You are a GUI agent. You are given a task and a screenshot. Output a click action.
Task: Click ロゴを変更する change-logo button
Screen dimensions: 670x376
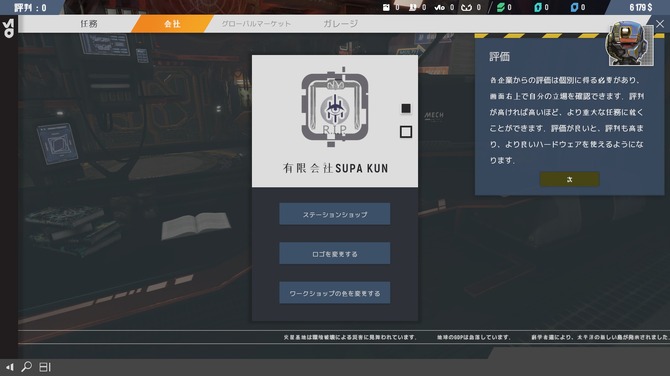(x=335, y=253)
